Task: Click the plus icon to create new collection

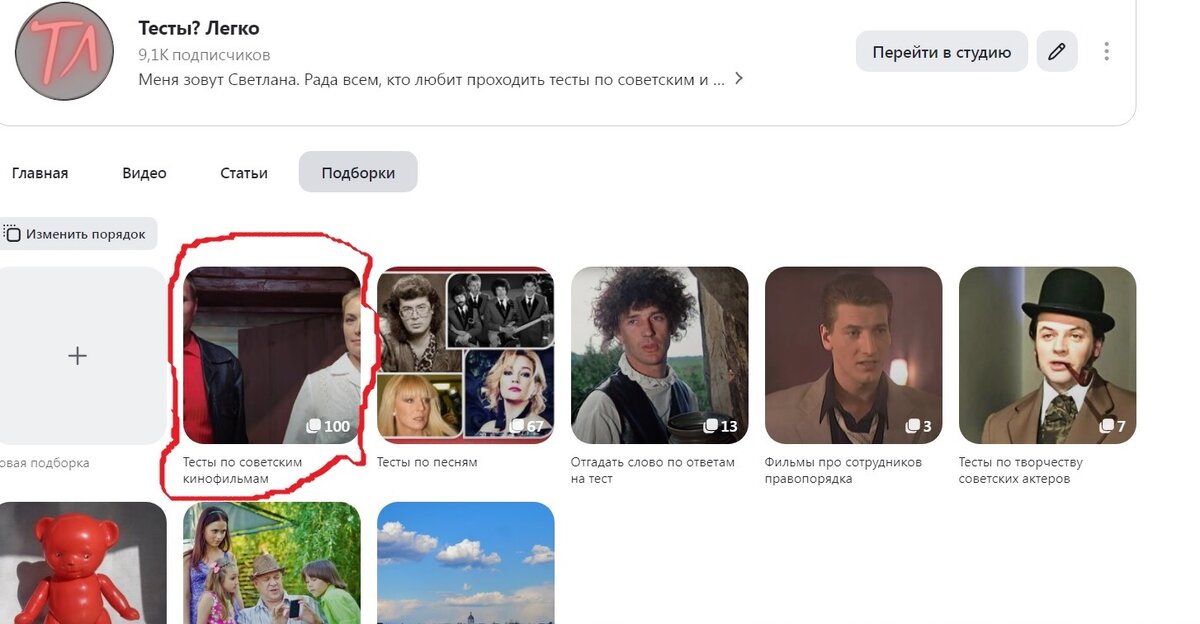Action: (x=77, y=356)
